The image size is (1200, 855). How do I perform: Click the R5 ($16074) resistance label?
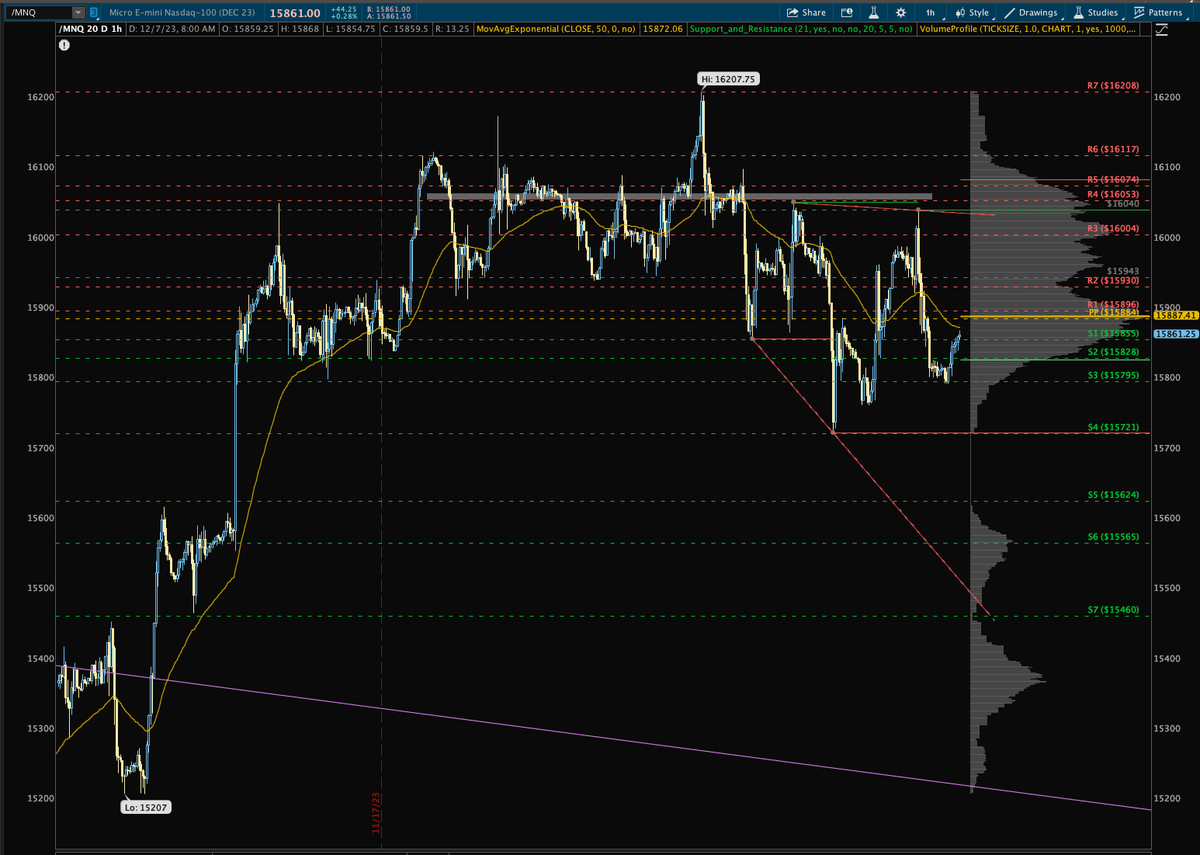click(x=1112, y=180)
